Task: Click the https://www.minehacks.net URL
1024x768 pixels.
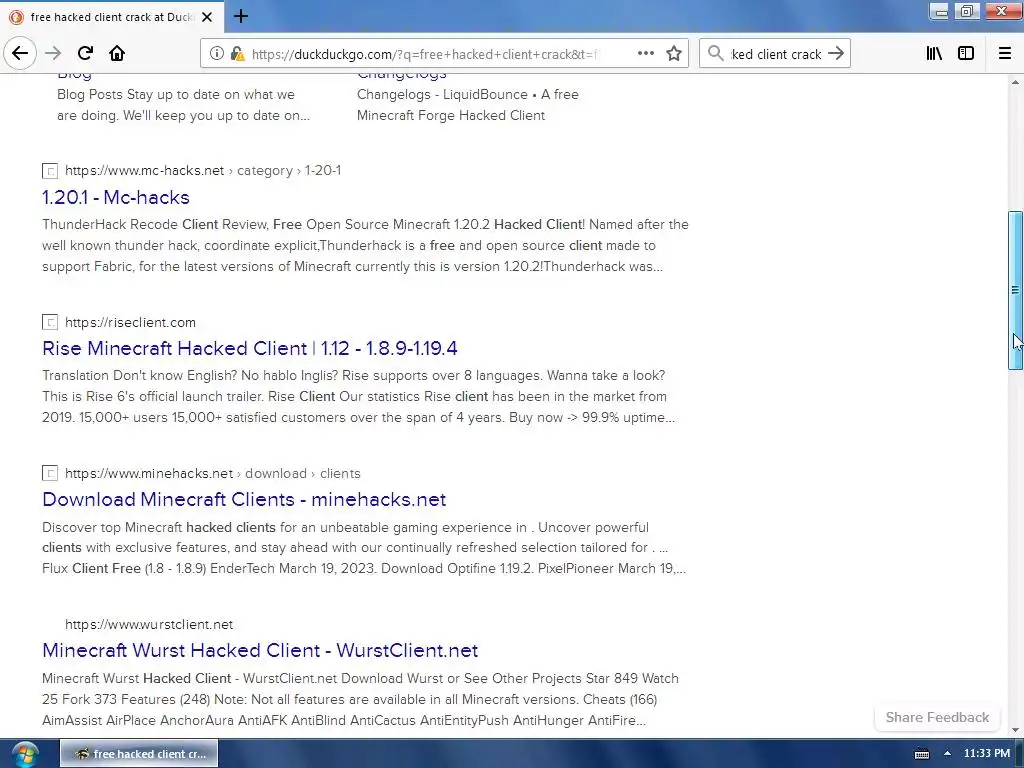Action: 149,473
